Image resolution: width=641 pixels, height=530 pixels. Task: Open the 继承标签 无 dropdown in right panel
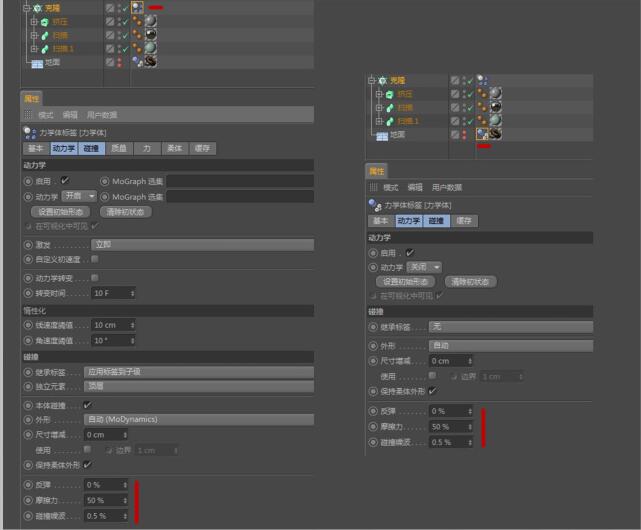[x=511, y=326]
